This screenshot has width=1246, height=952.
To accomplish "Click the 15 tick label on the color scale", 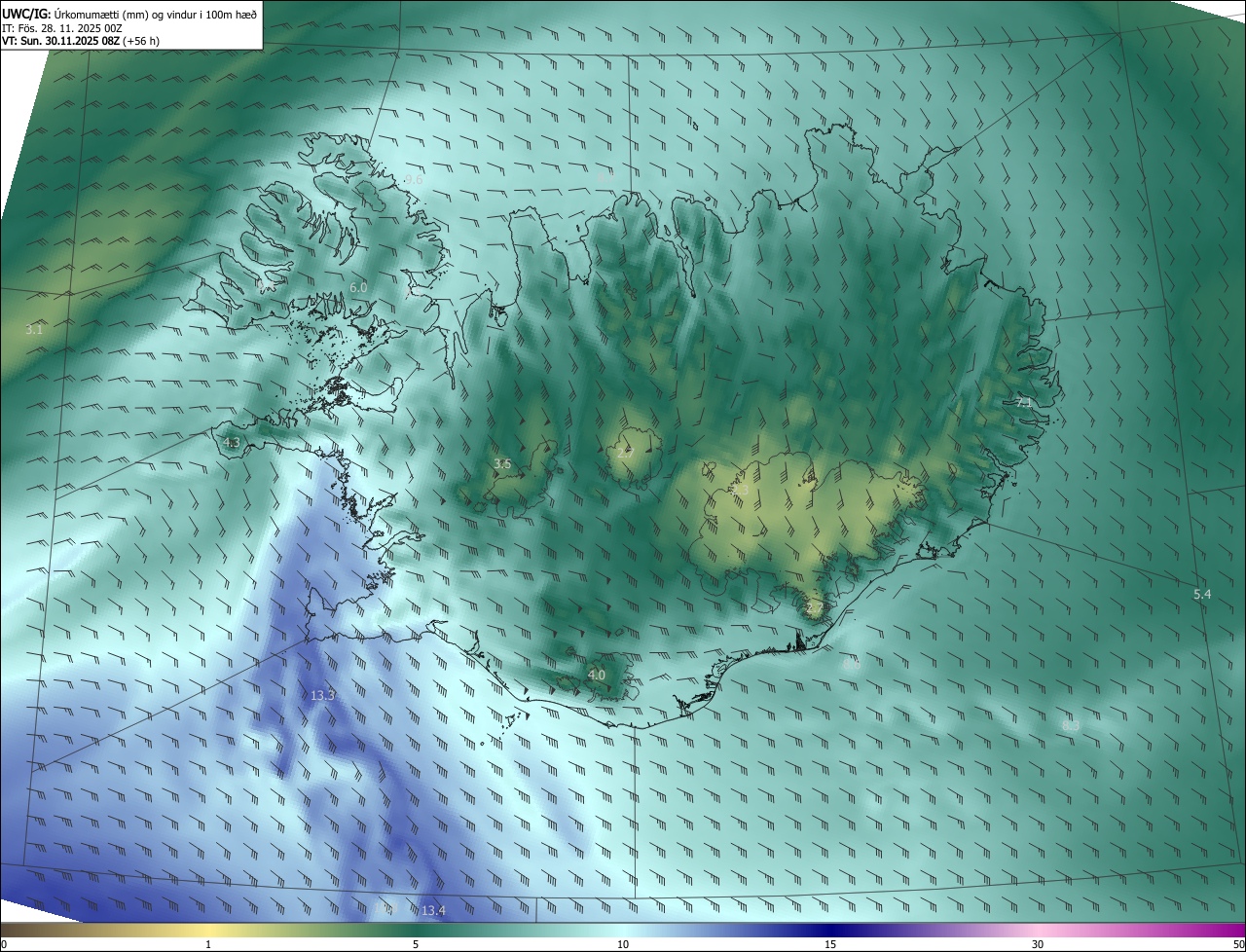I will click(x=830, y=944).
